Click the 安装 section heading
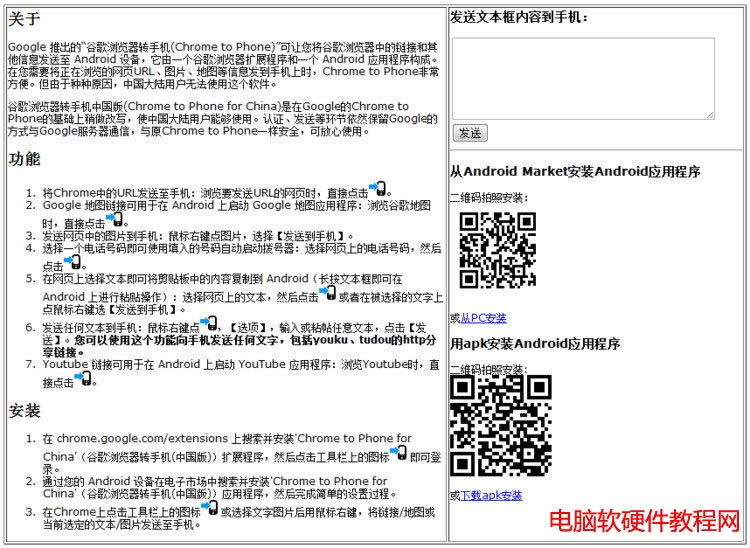 [24, 411]
